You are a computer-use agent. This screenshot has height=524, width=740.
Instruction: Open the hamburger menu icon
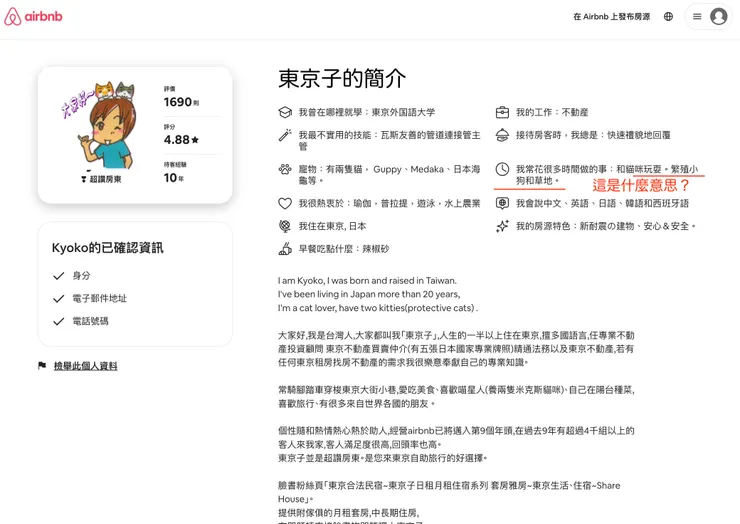[x=697, y=17]
